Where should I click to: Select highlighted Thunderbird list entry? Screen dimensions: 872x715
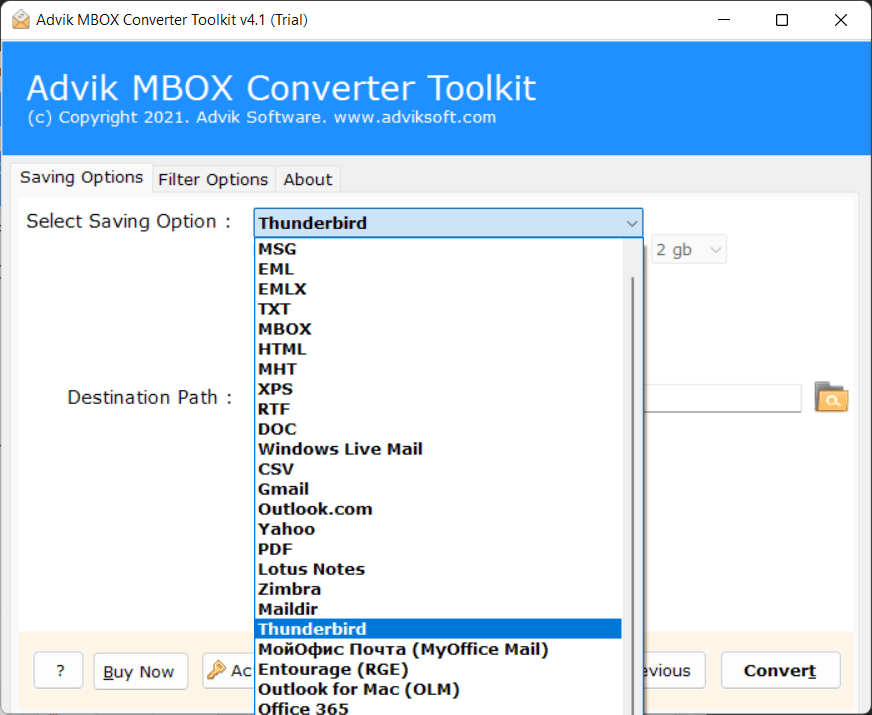coord(438,629)
